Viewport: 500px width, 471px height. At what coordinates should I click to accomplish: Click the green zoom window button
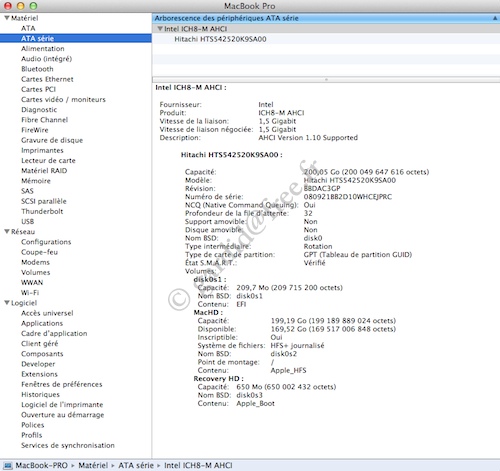(33, 6)
